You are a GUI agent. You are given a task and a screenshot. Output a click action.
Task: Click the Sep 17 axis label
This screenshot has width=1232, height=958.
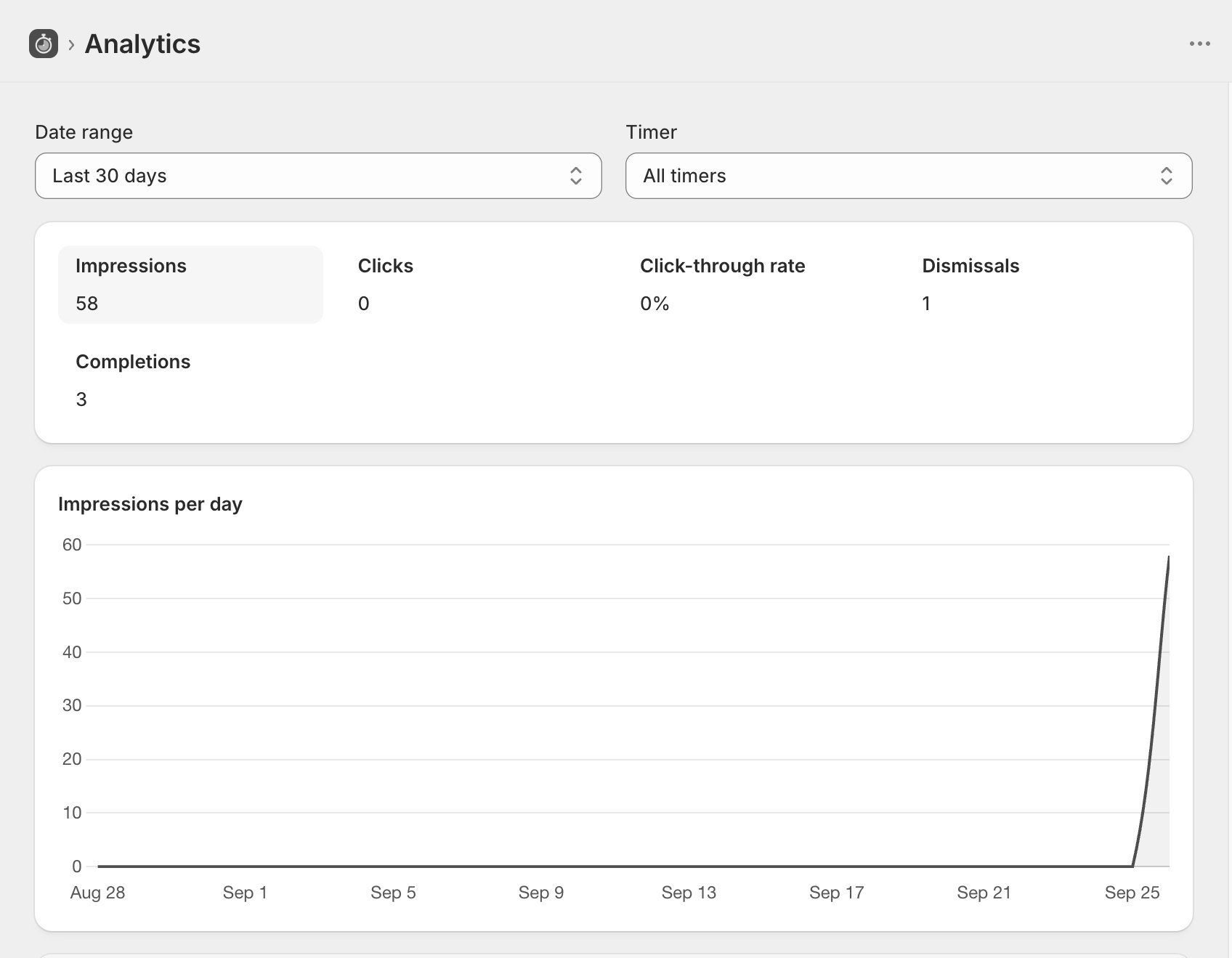(x=837, y=893)
